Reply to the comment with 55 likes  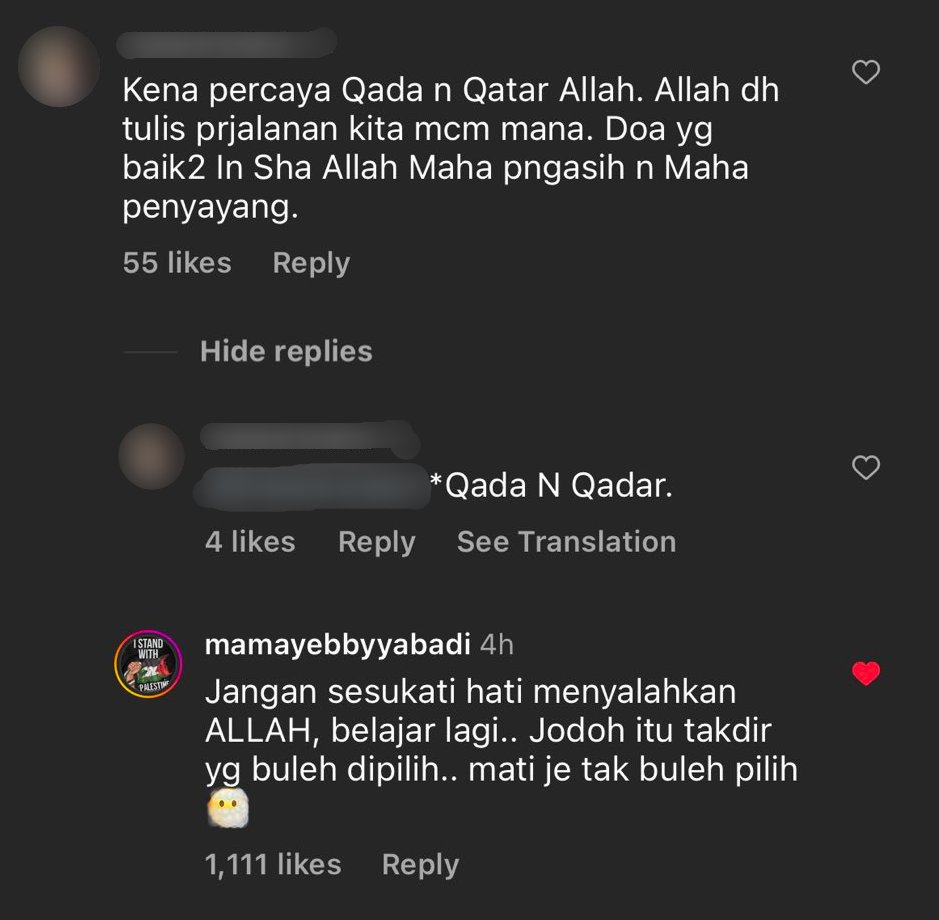coord(311,263)
